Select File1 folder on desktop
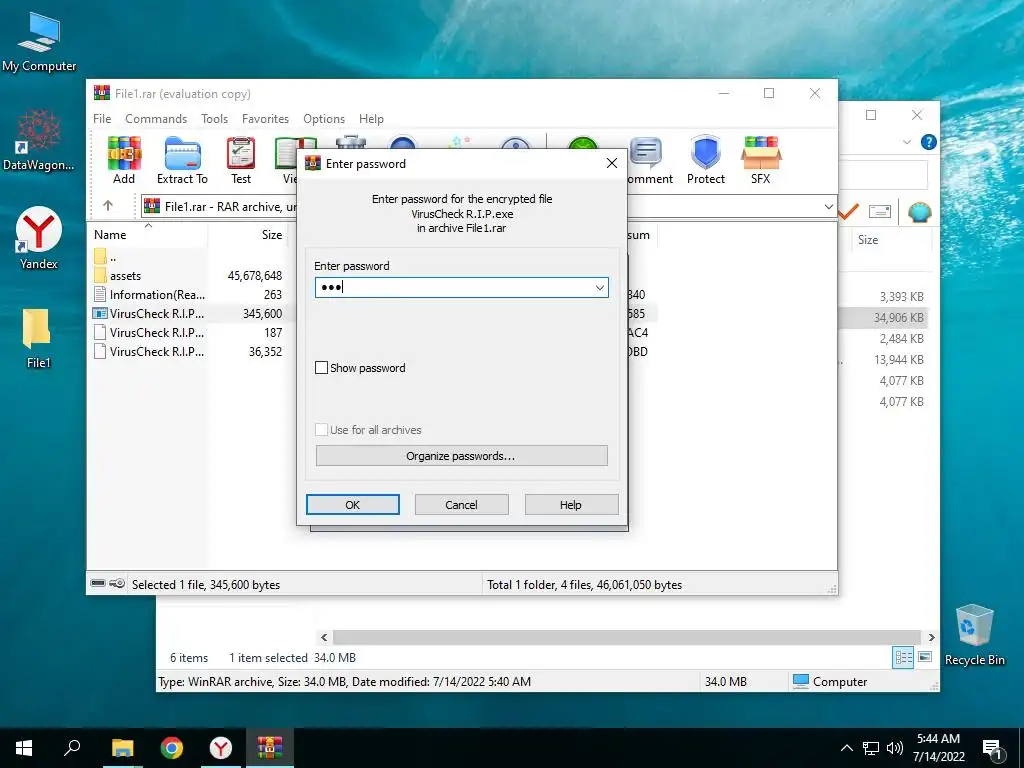The width and height of the screenshot is (1024, 768). click(x=37, y=338)
